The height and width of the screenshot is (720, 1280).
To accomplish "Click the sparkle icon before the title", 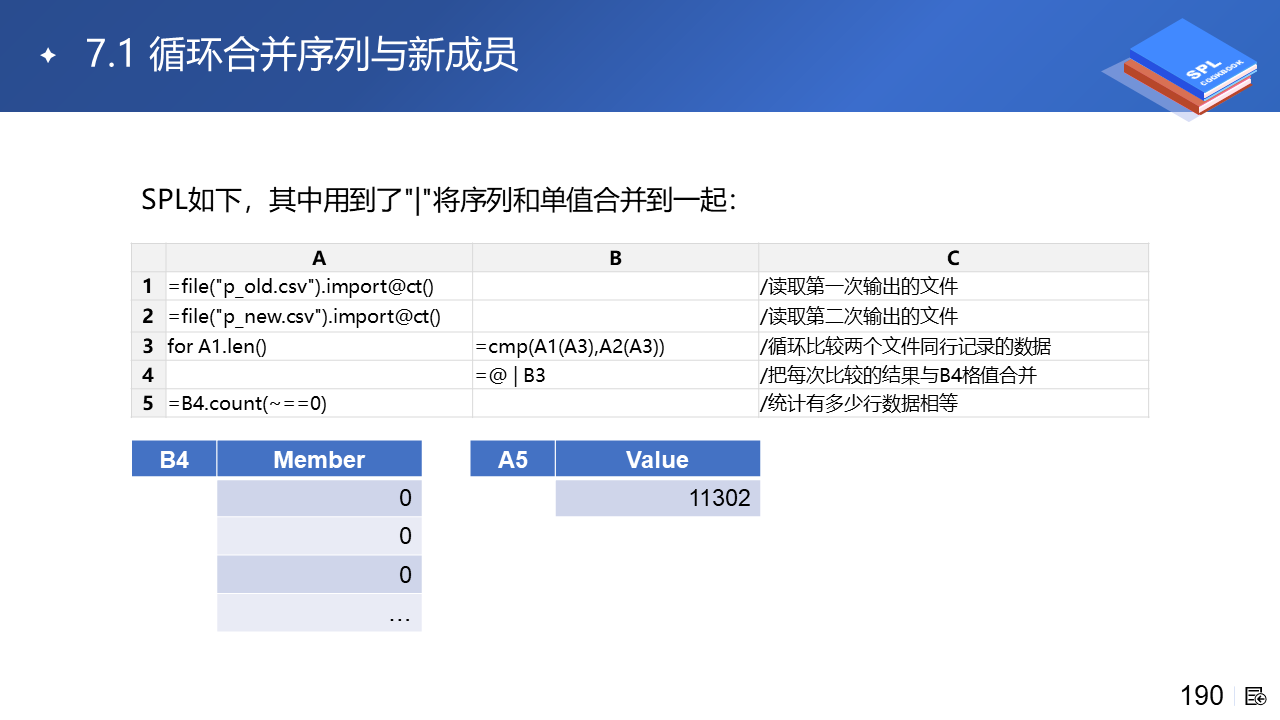I will click(x=47, y=56).
